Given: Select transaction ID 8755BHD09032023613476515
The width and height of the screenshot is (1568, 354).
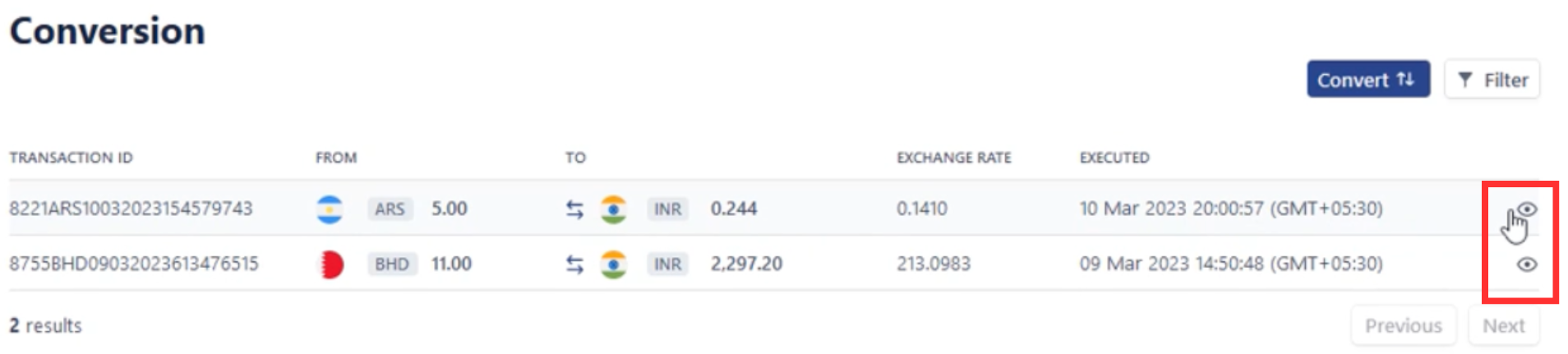Looking at the screenshot, I should 133,264.
